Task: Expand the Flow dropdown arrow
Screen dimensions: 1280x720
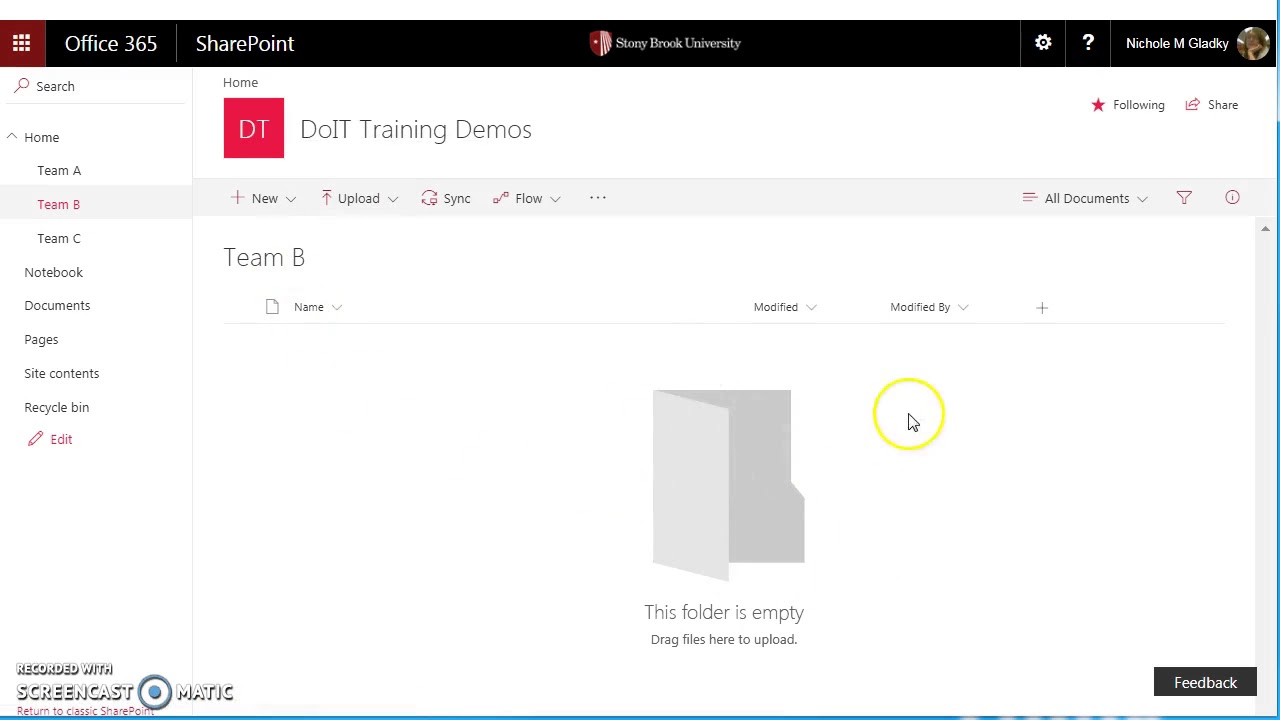Action: tap(555, 199)
